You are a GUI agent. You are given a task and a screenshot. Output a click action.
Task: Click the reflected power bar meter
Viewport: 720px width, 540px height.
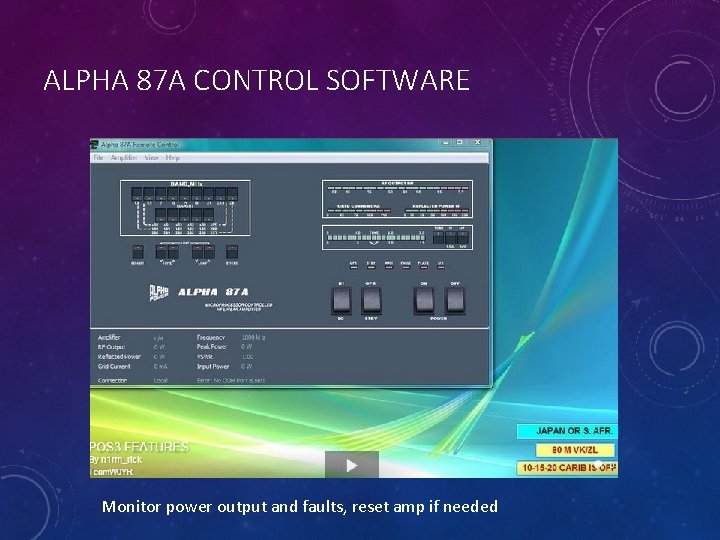click(436, 210)
